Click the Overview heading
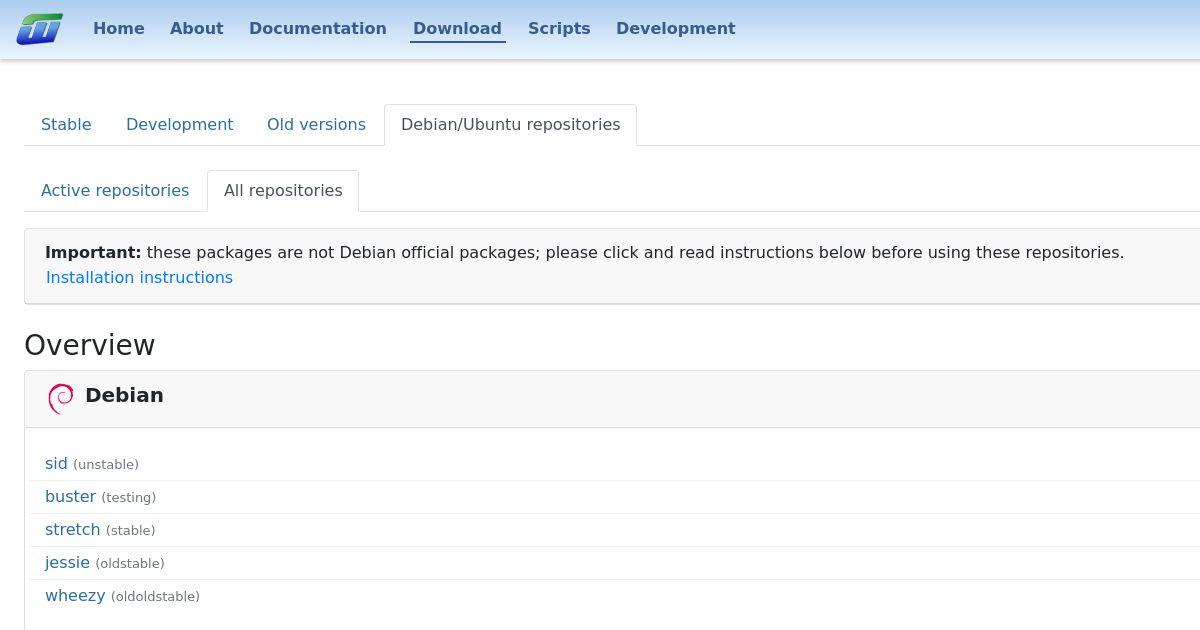1200x630 pixels. point(90,345)
